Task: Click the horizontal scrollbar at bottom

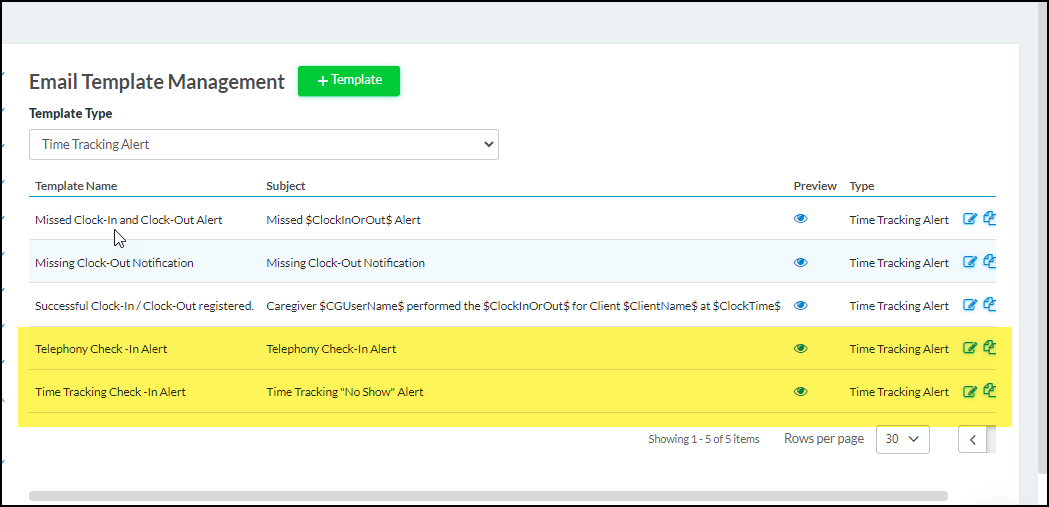Action: click(488, 495)
